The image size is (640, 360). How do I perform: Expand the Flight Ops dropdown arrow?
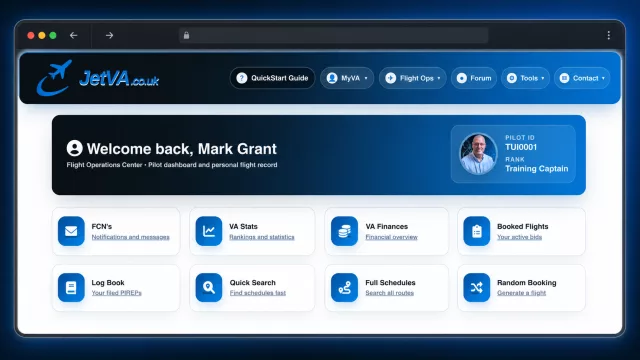click(439, 78)
